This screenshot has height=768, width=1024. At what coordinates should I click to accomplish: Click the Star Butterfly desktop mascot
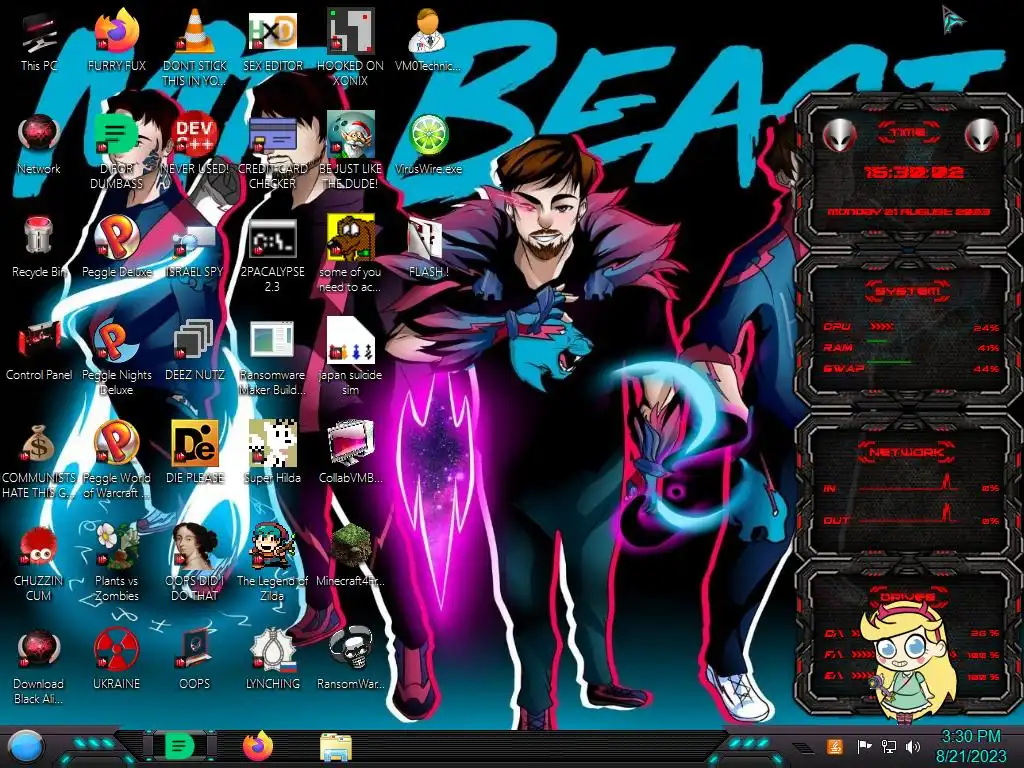click(909, 663)
